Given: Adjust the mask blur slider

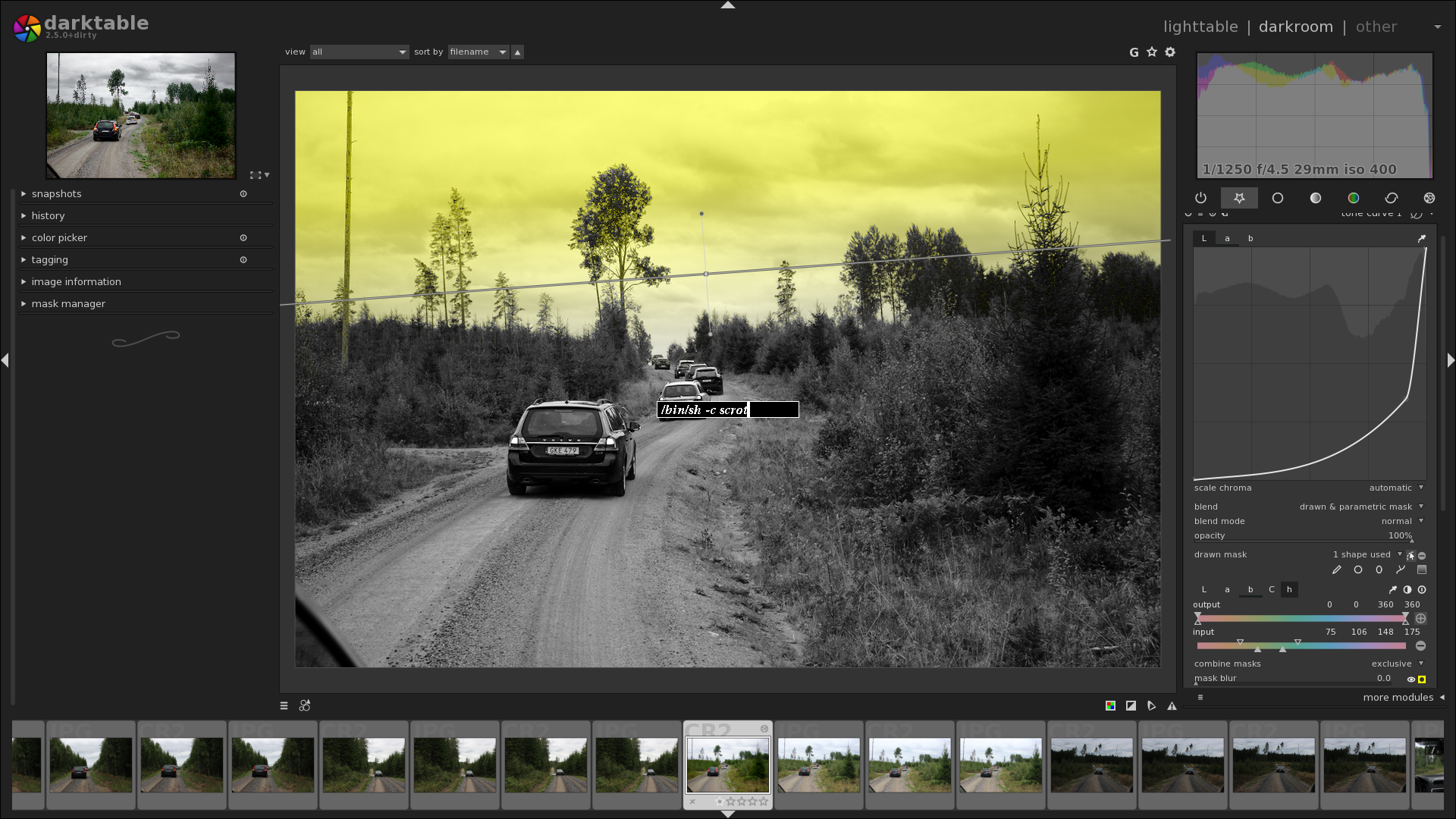Looking at the screenshot, I should [1294, 679].
